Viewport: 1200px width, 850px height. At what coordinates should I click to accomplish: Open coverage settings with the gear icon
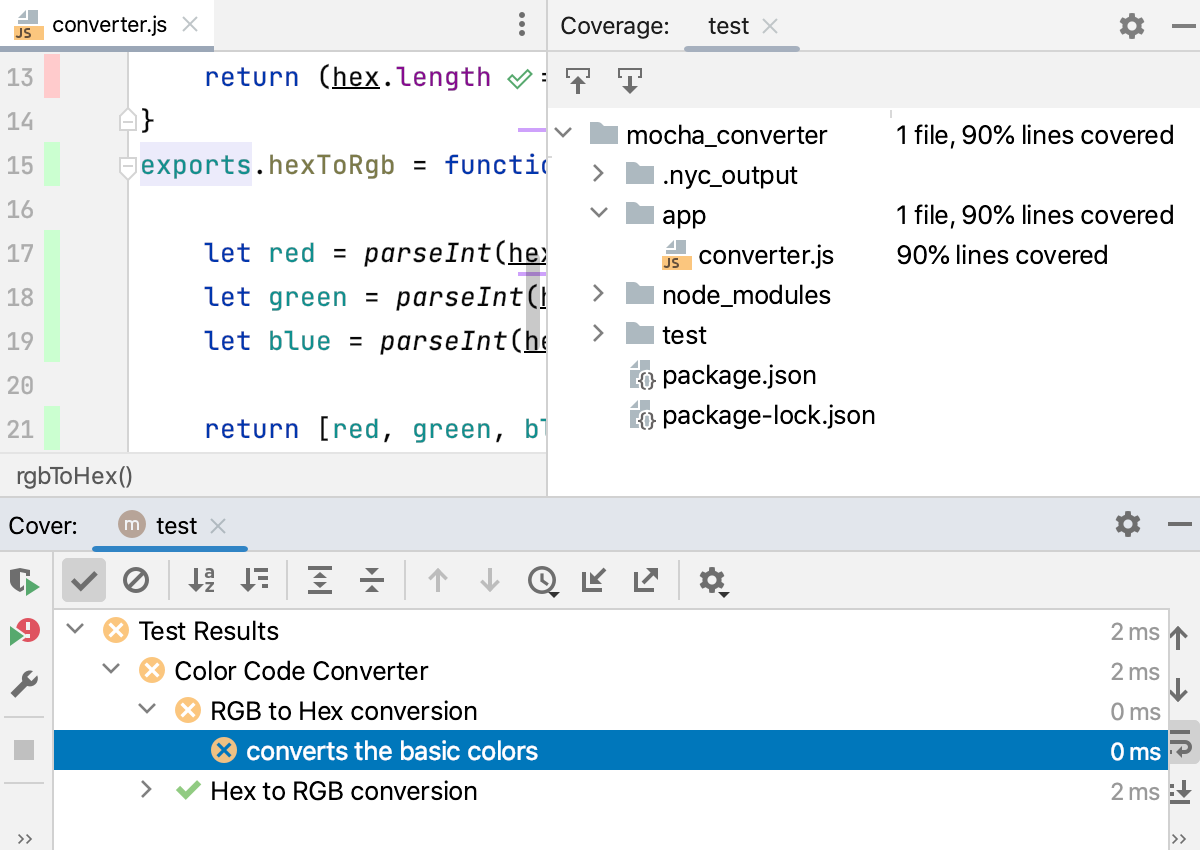click(x=1131, y=26)
